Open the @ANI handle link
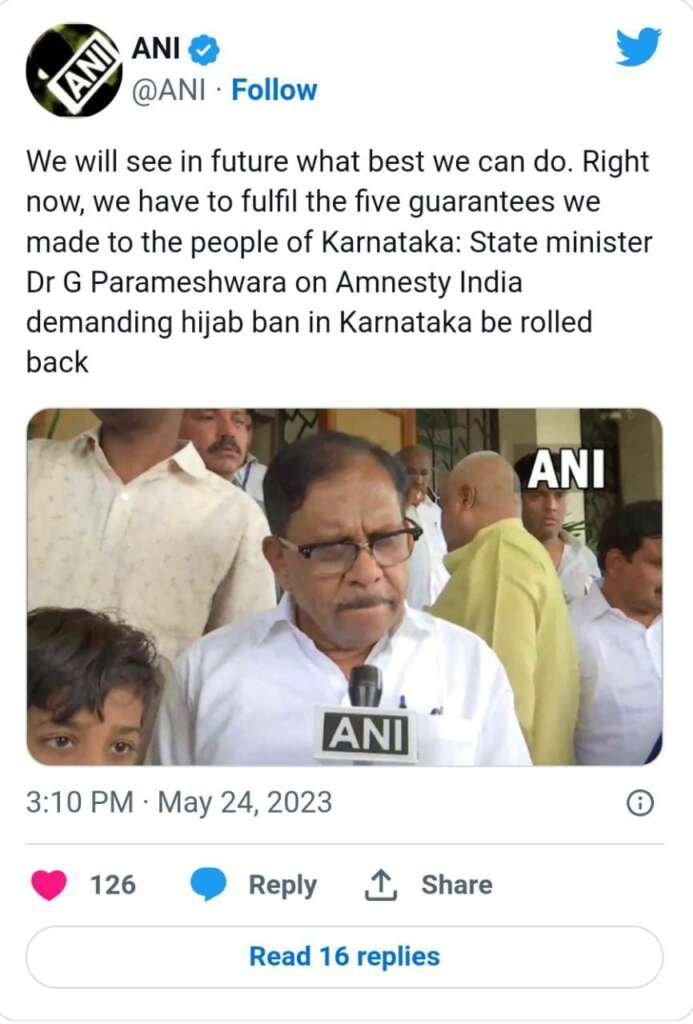Screen dimensions: 693x1024 click(x=169, y=90)
